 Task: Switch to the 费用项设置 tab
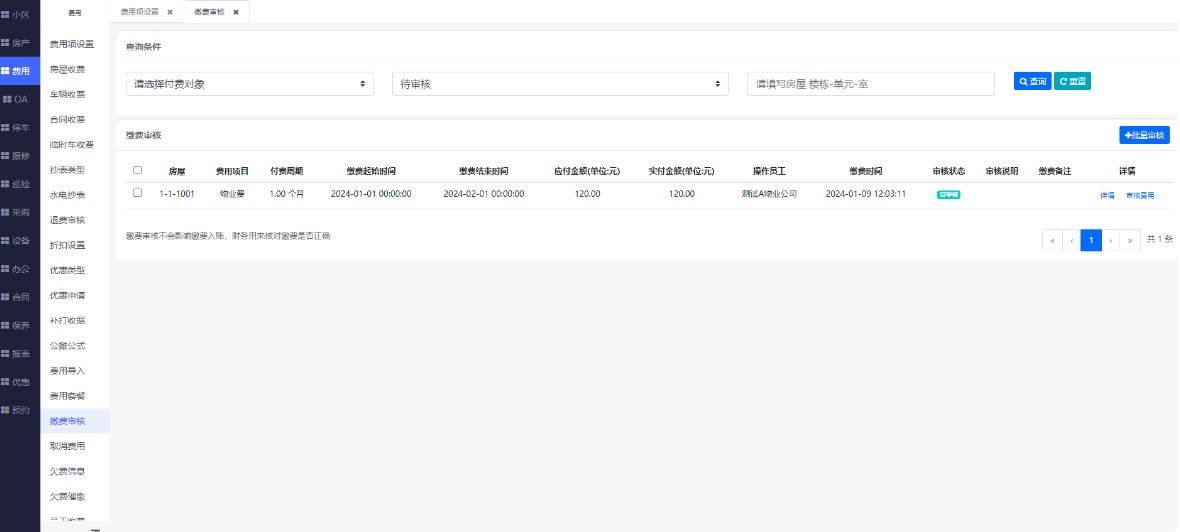click(139, 12)
